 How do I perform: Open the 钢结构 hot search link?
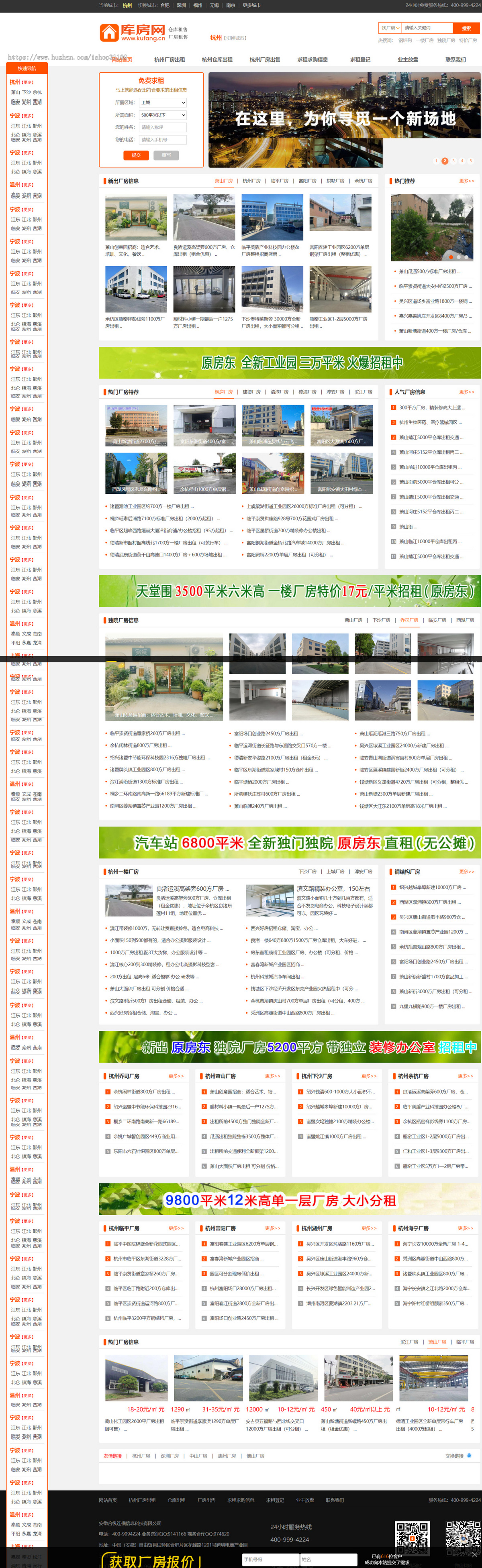[405, 40]
